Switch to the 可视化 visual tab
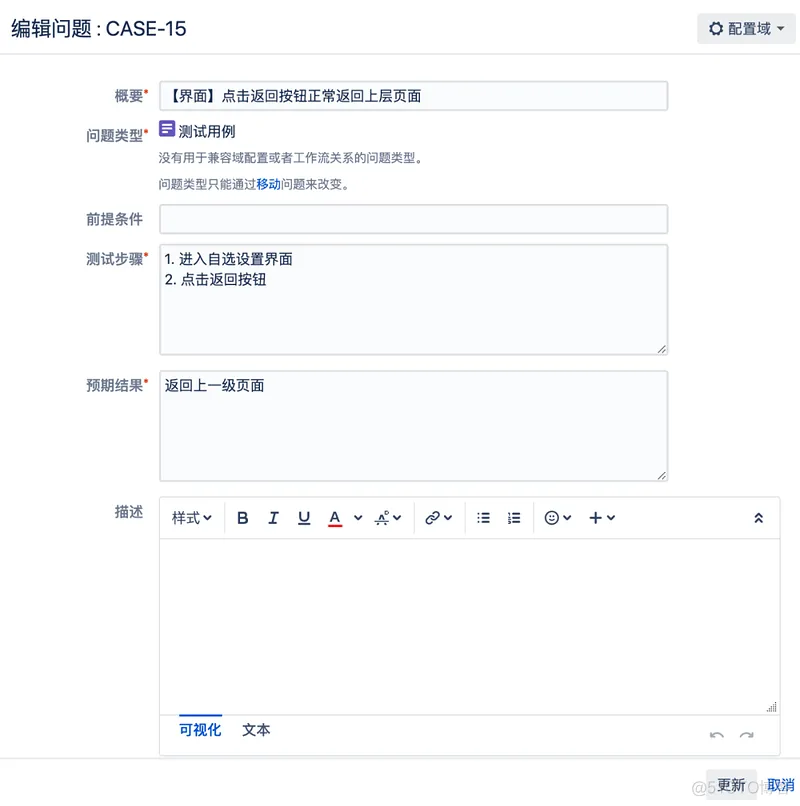This screenshot has width=800, height=806. click(x=200, y=729)
